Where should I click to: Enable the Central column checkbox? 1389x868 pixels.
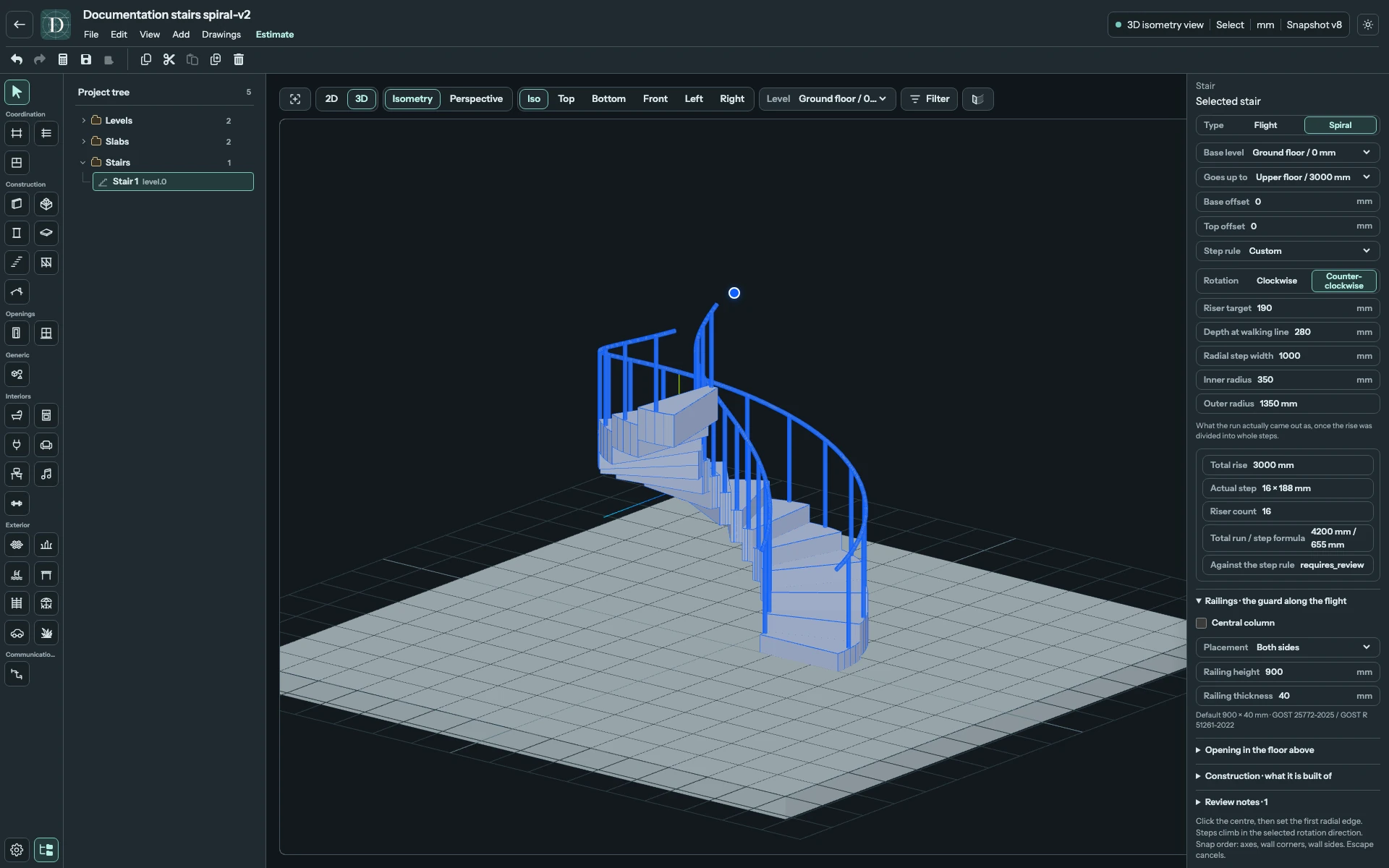[1202, 623]
